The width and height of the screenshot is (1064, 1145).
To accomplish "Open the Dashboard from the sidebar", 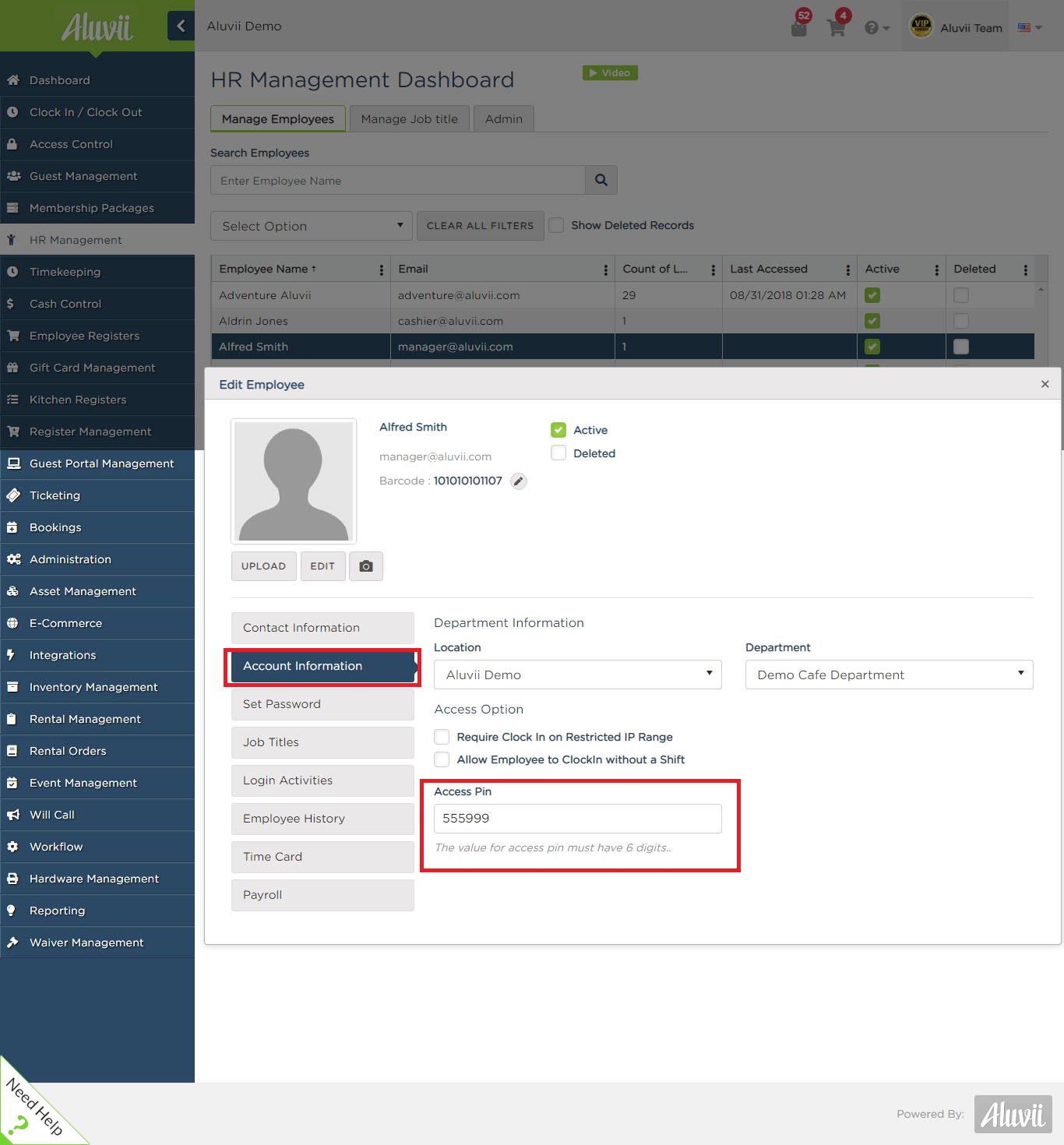I will [59, 80].
